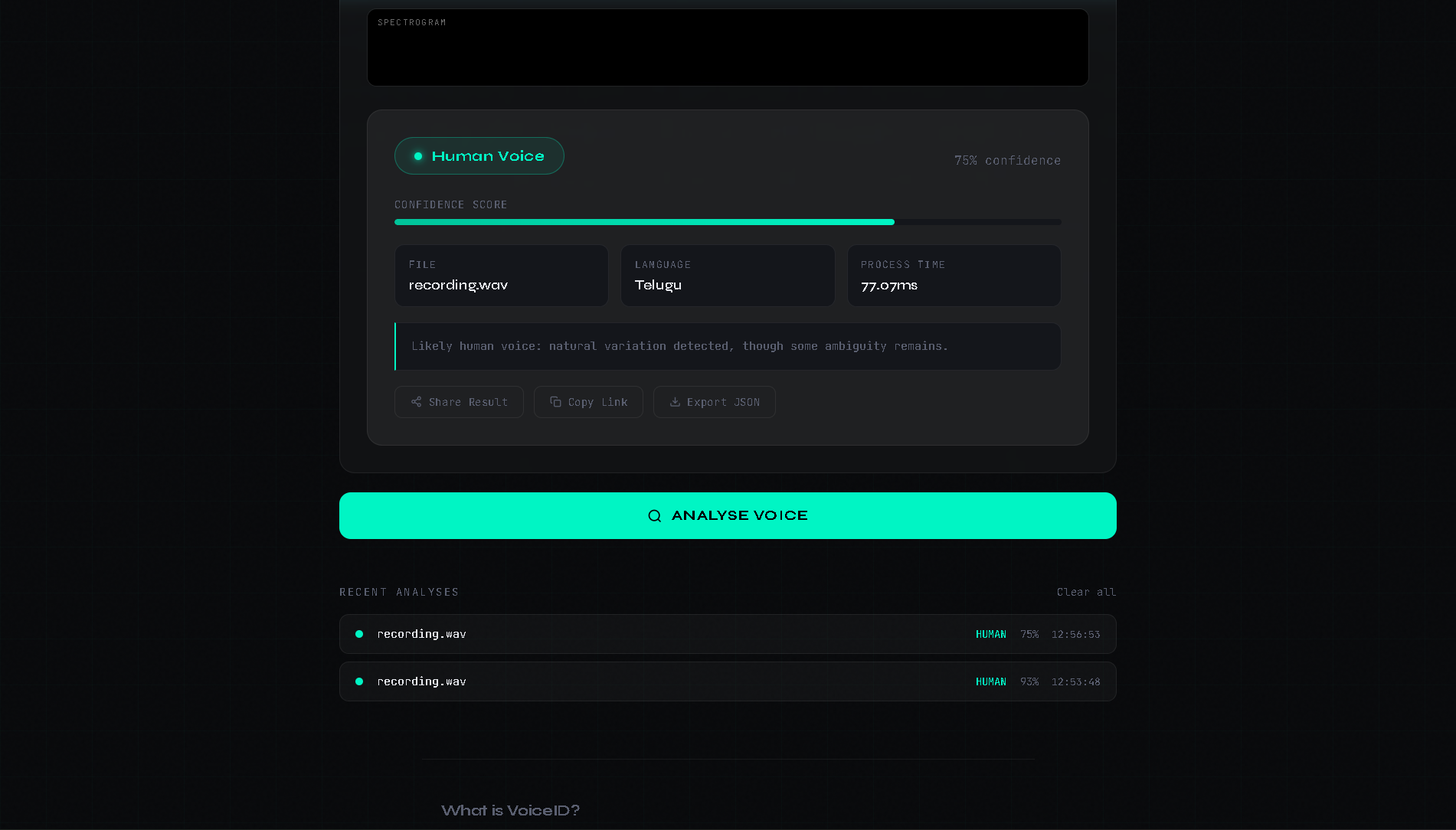This screenshot has height=830, width=1456.
Task: Click the copy icon on the Copy Link button
Action: point(555,402)
